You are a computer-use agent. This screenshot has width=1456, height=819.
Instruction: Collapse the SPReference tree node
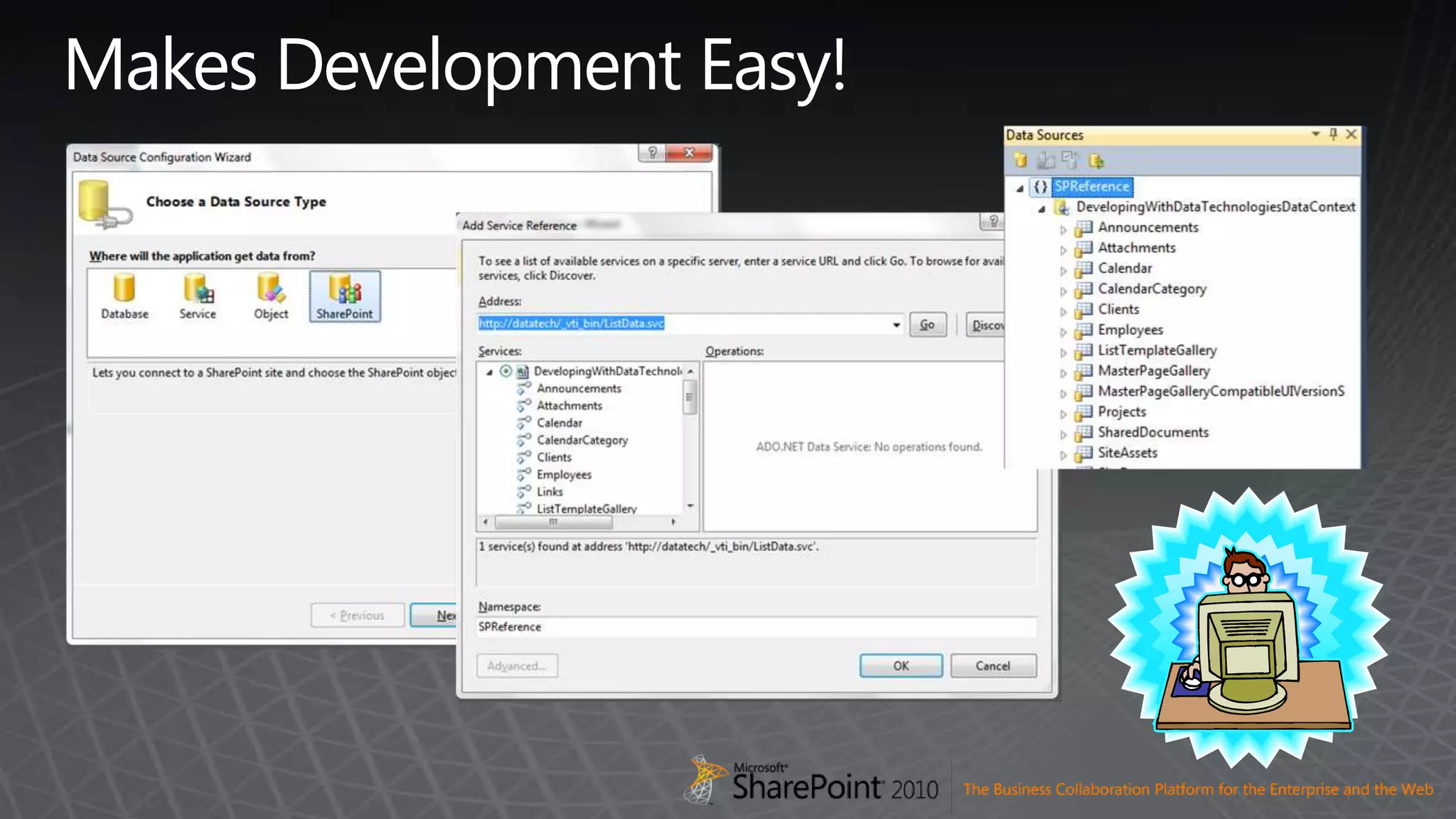point(1020,188)
